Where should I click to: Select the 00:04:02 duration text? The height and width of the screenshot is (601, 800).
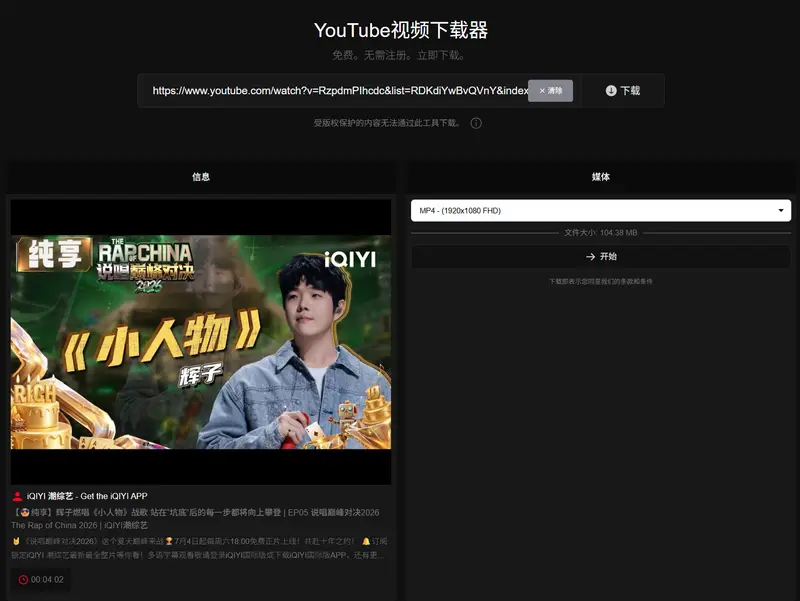(47, 580)
